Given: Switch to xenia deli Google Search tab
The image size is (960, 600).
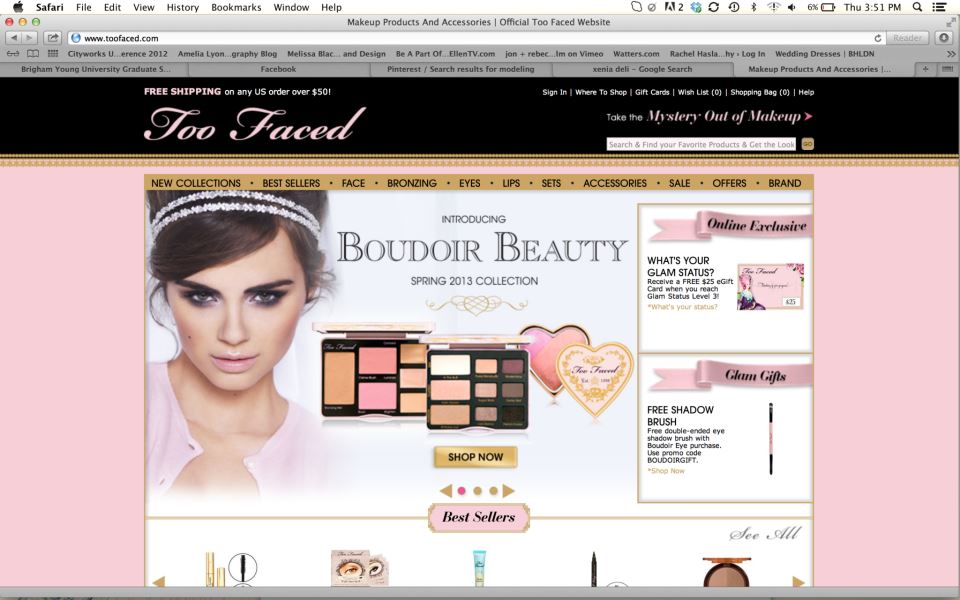Looking at the screenshot, I should tap(642, 69).
